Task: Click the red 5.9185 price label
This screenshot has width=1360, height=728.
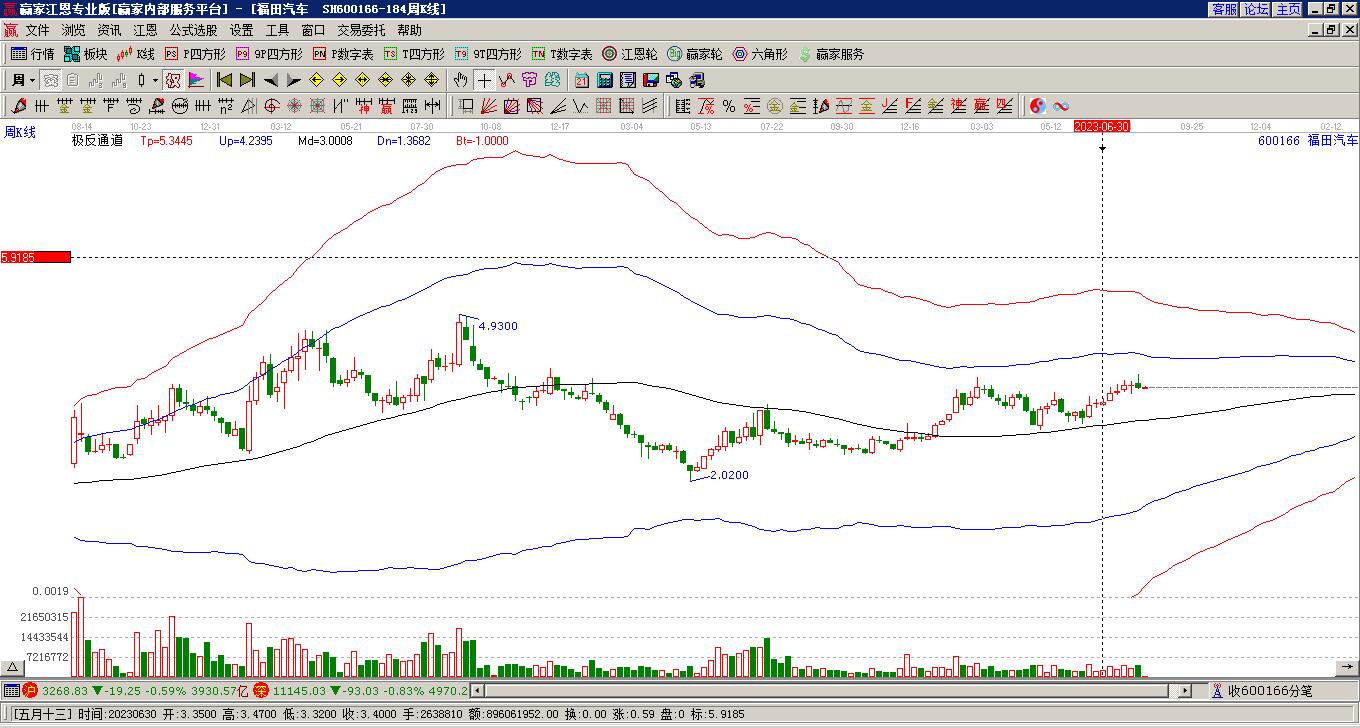Action: coord(36,257)
